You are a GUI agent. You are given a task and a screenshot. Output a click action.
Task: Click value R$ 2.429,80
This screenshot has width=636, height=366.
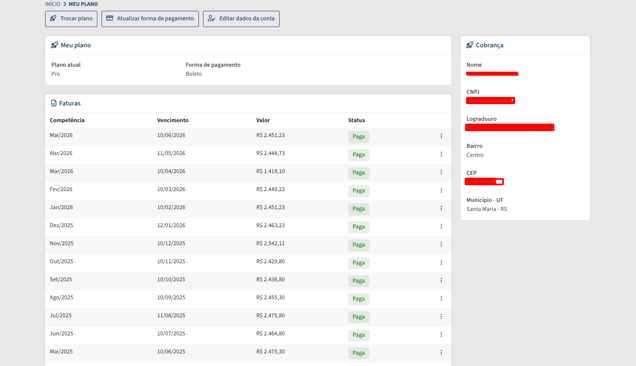[271, 261]
